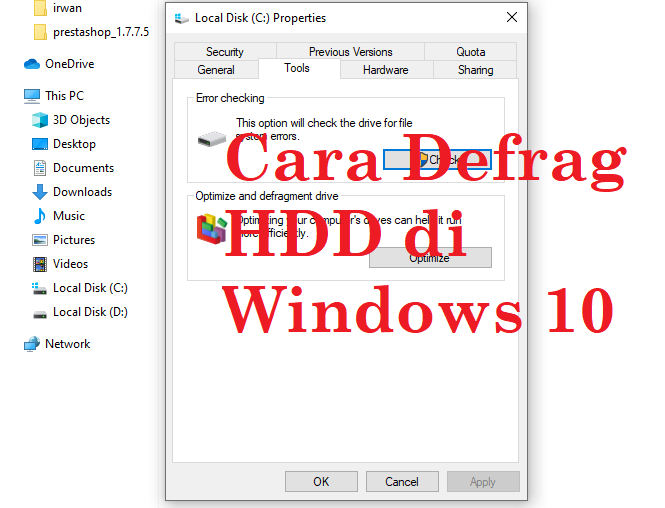
Task: Select the General tab
Action: coord(216,70)
